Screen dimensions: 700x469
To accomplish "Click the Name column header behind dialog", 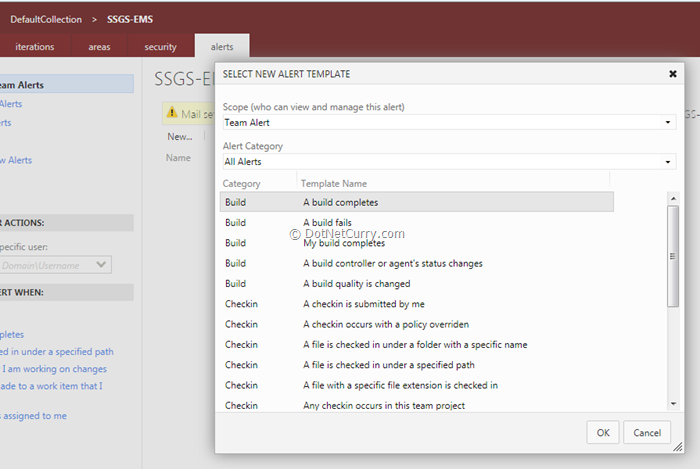I will pyautogui.click(x=178, y=158).
